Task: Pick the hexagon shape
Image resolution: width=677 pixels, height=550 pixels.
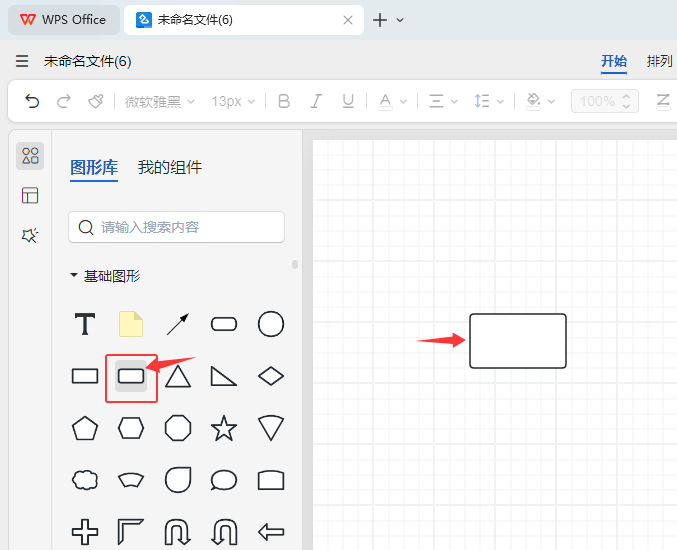Action: click(x=131, y=428)
